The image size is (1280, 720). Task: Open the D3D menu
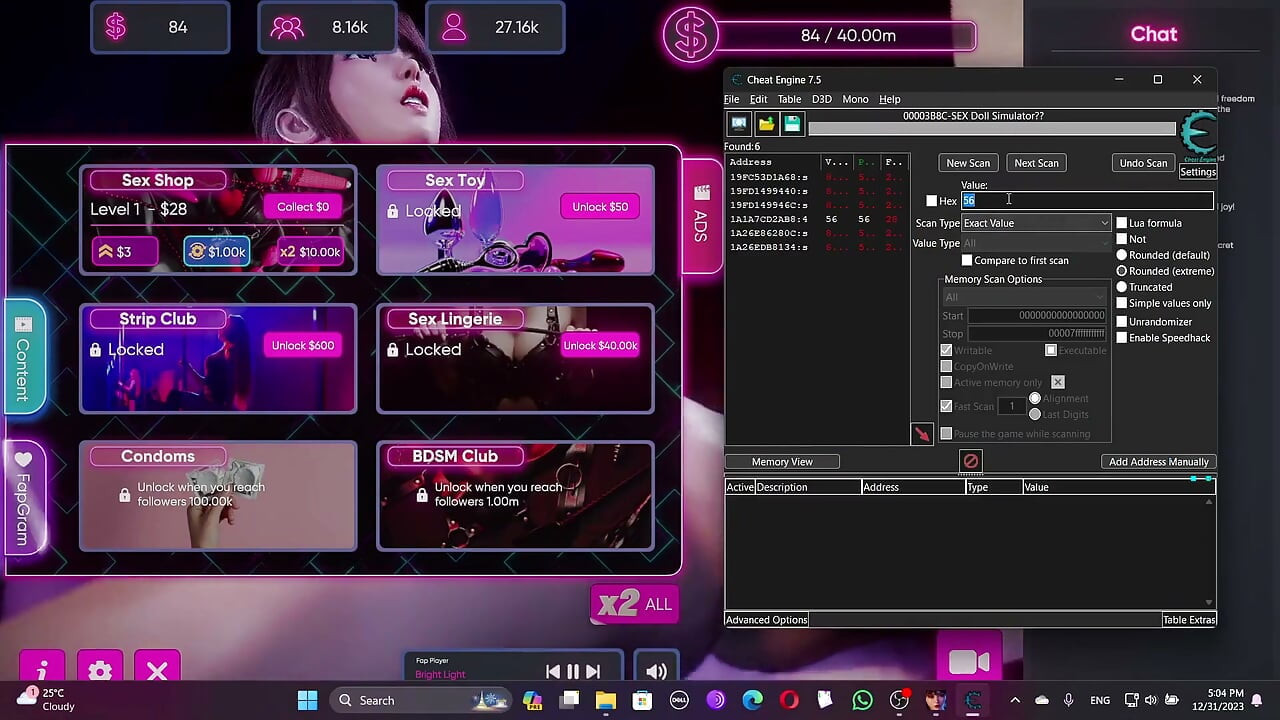coord(822,99)
